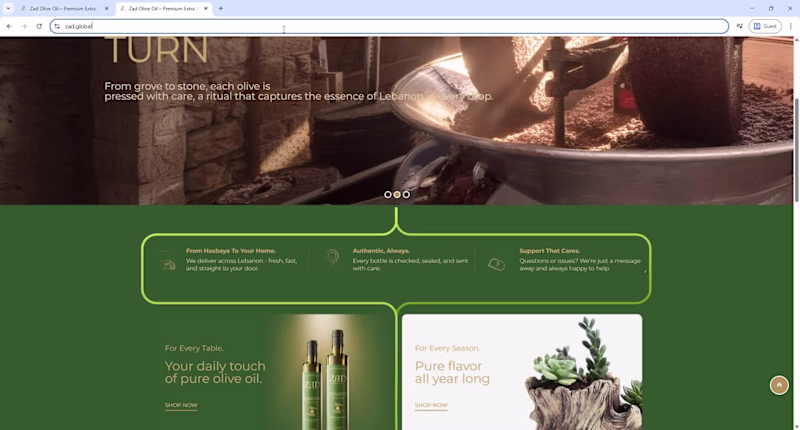The image size is (800, 430).
Task: Click the support chat bubble icon
Action: (x=496, y=264)
